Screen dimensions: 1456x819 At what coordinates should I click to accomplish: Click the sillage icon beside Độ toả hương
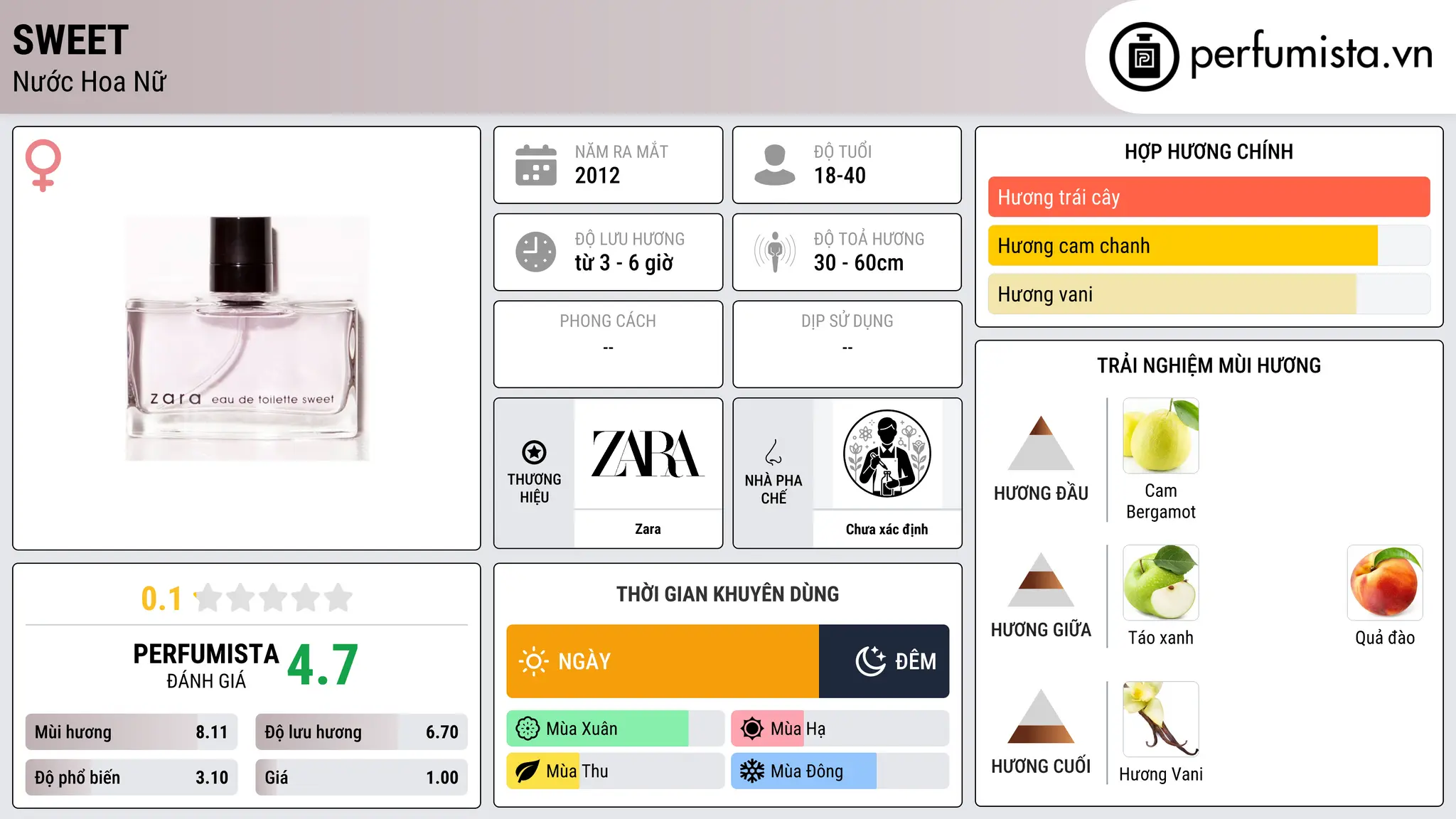tap(775, 252)
